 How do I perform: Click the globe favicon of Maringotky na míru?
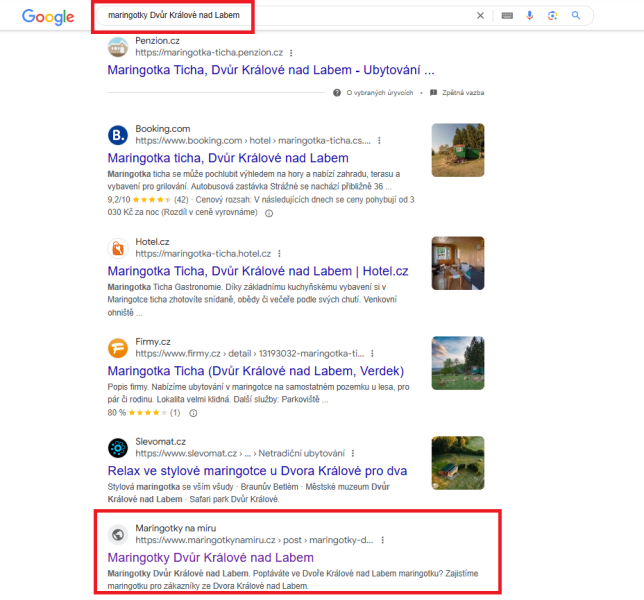pos(118,534)
